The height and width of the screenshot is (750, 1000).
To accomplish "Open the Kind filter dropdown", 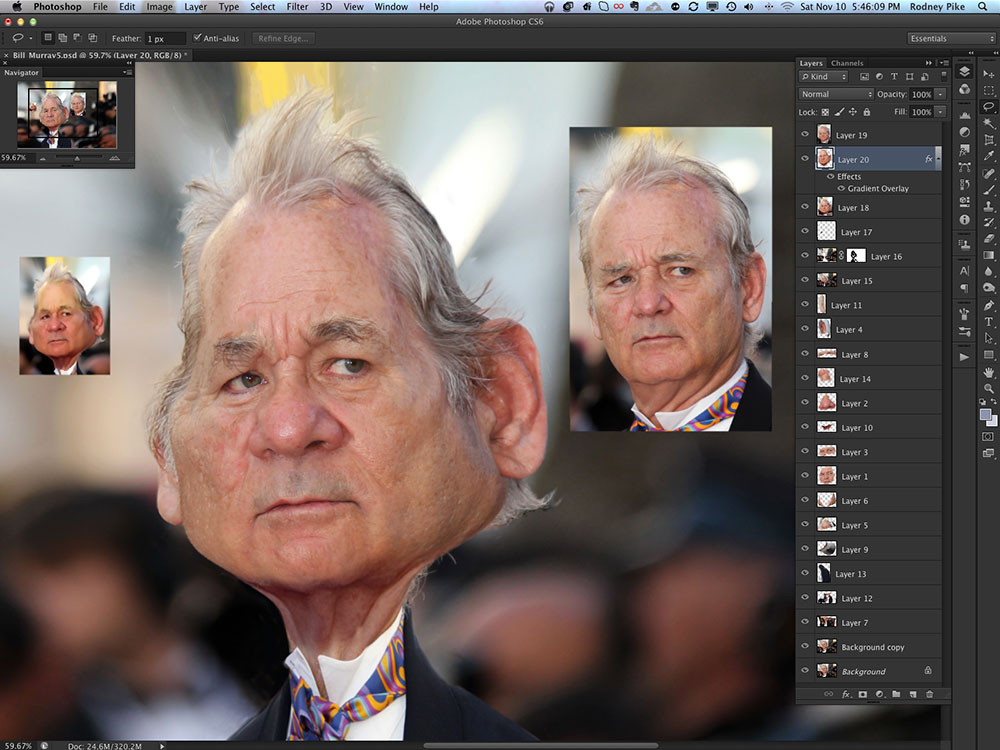I will pos(823,77).
